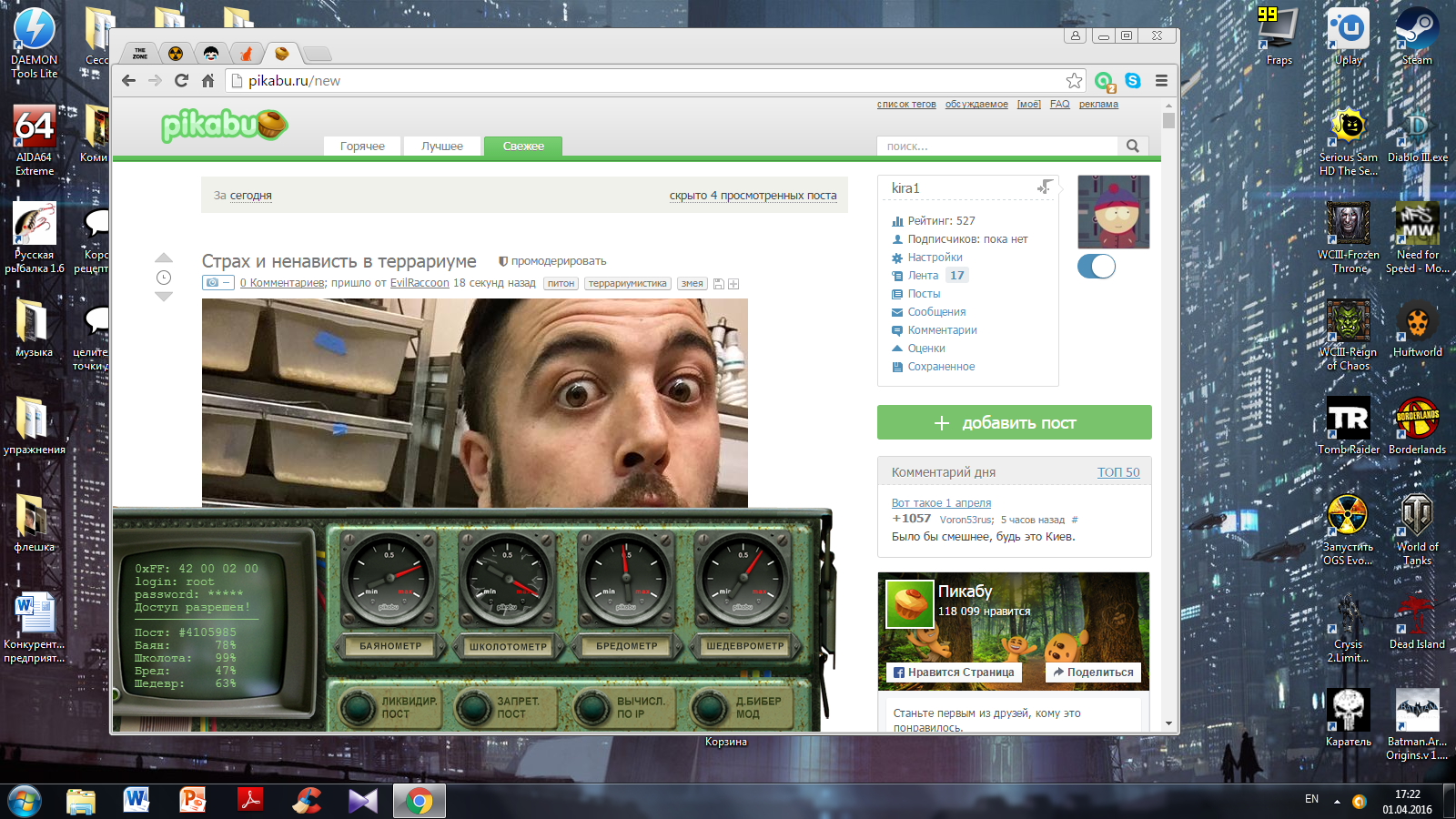The height and width of the screenshot is (819, 1456).
Task: Click the logout icon beside kira1
Action: pyautogui.click(x=1045, y=187)
